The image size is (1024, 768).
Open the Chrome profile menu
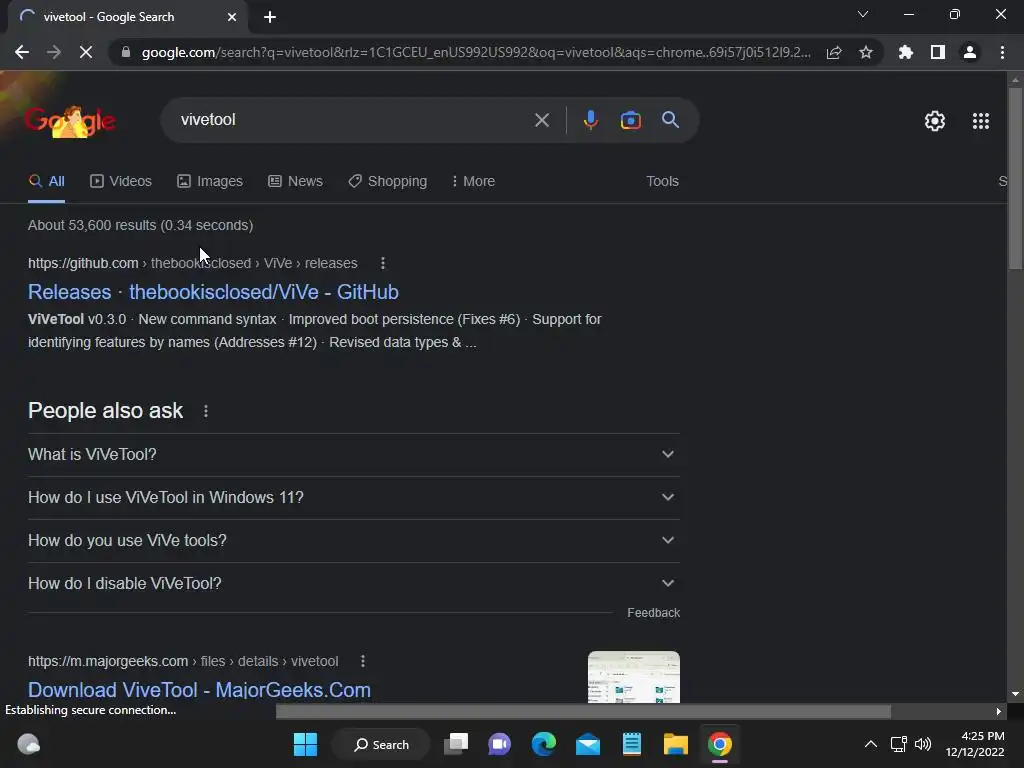point(970,52)
